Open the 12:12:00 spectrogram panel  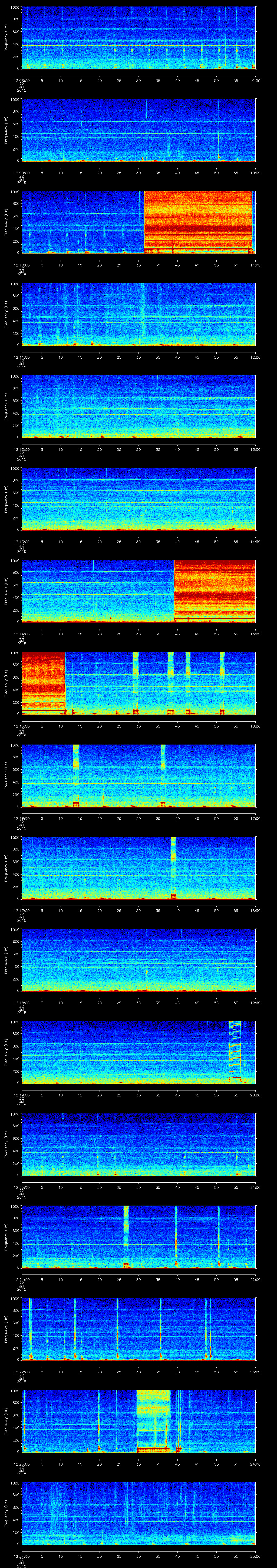coord(138,407)
